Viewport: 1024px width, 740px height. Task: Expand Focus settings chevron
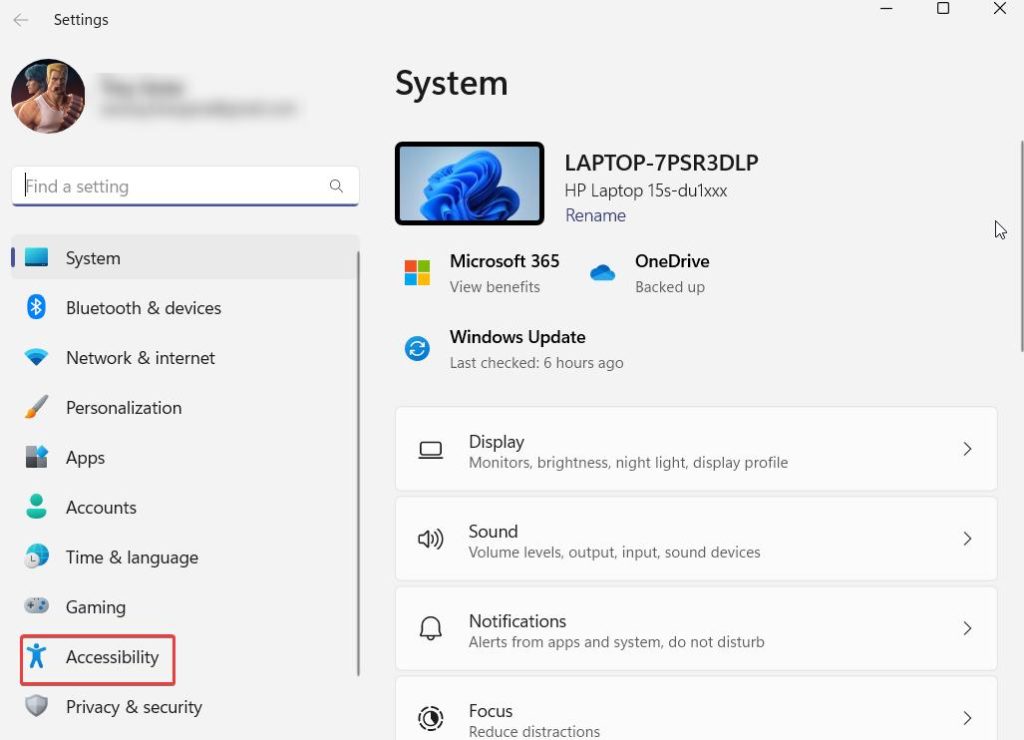(x=967, y=718)
